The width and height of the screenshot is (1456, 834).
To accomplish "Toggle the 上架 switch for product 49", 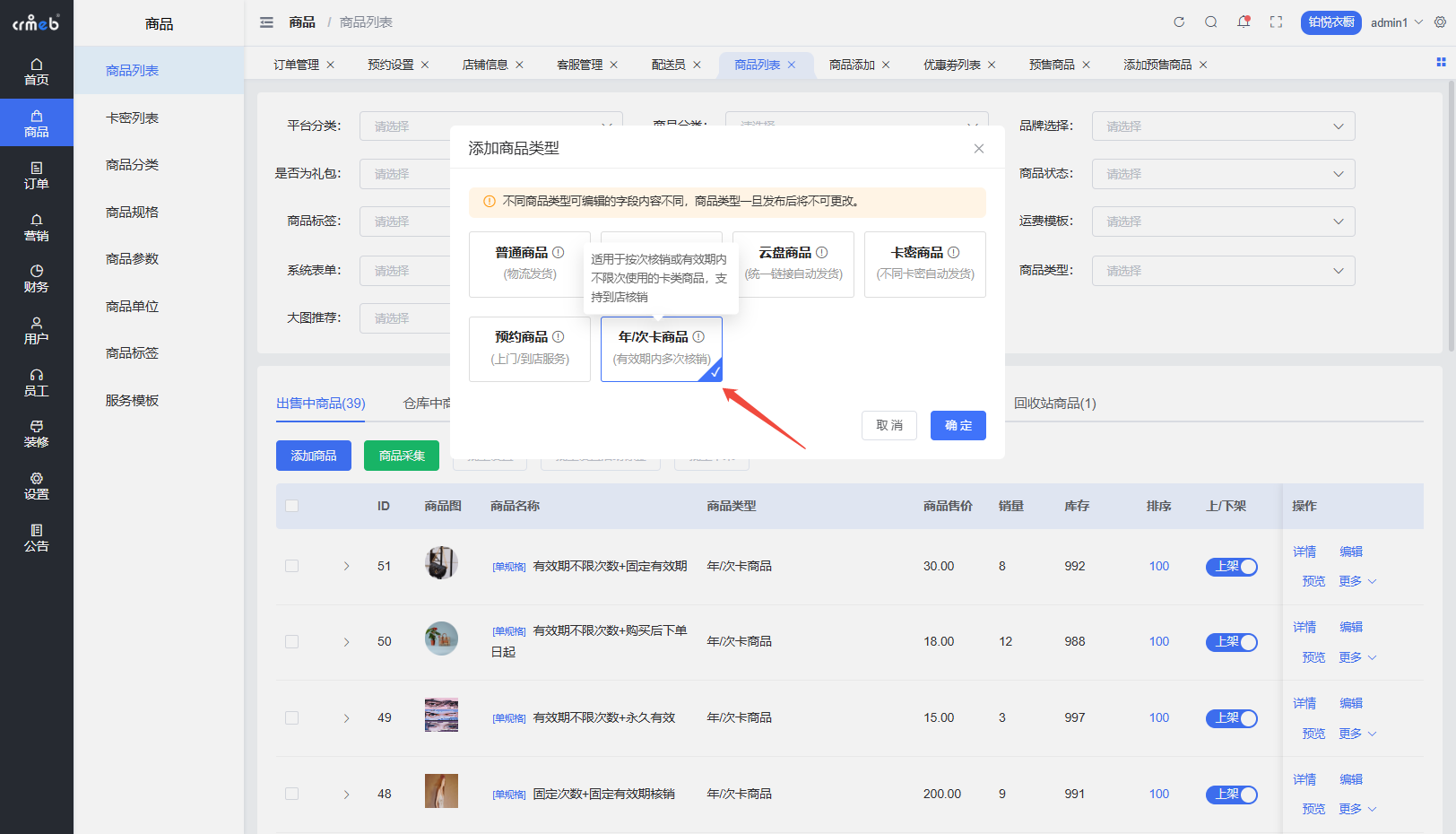I will [1231, 718].
